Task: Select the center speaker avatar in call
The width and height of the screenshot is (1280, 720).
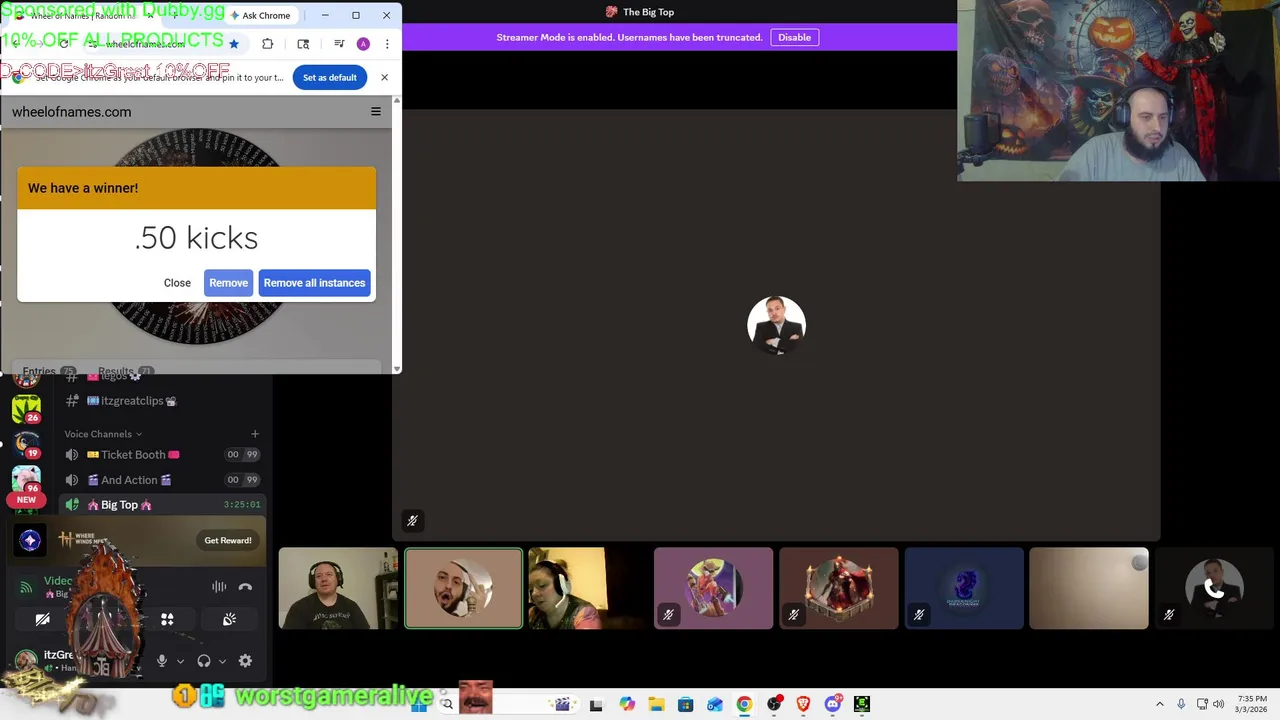Action: [x=776, y=325]
